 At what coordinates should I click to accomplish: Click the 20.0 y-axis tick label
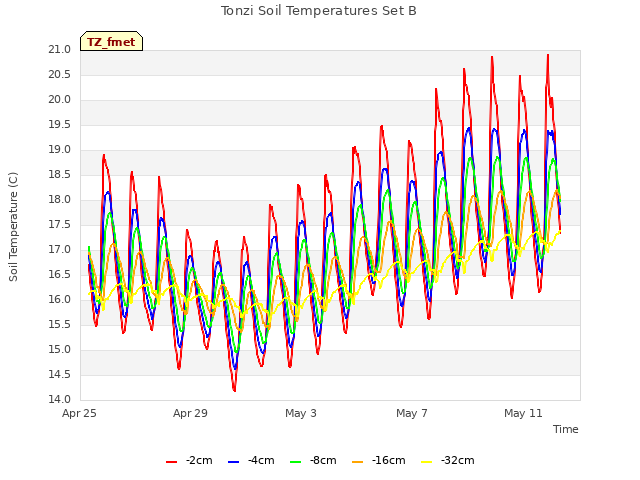click(60, 100)
